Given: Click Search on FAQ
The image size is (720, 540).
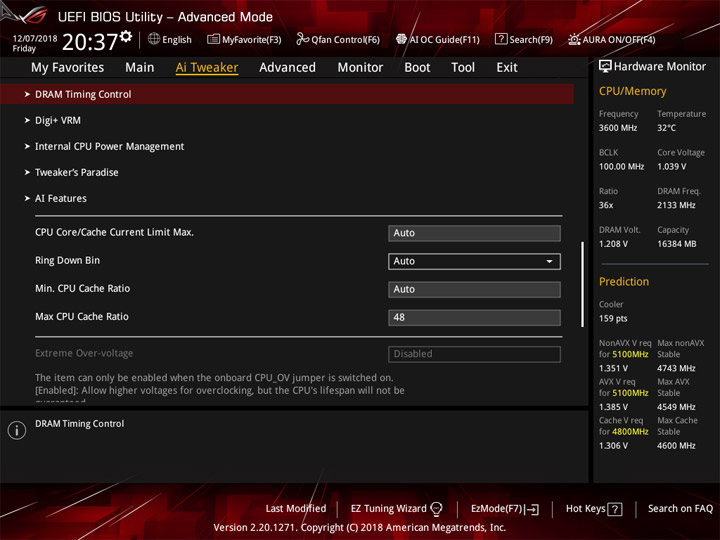Looking at the screenshot, I should tap(680, 509).
